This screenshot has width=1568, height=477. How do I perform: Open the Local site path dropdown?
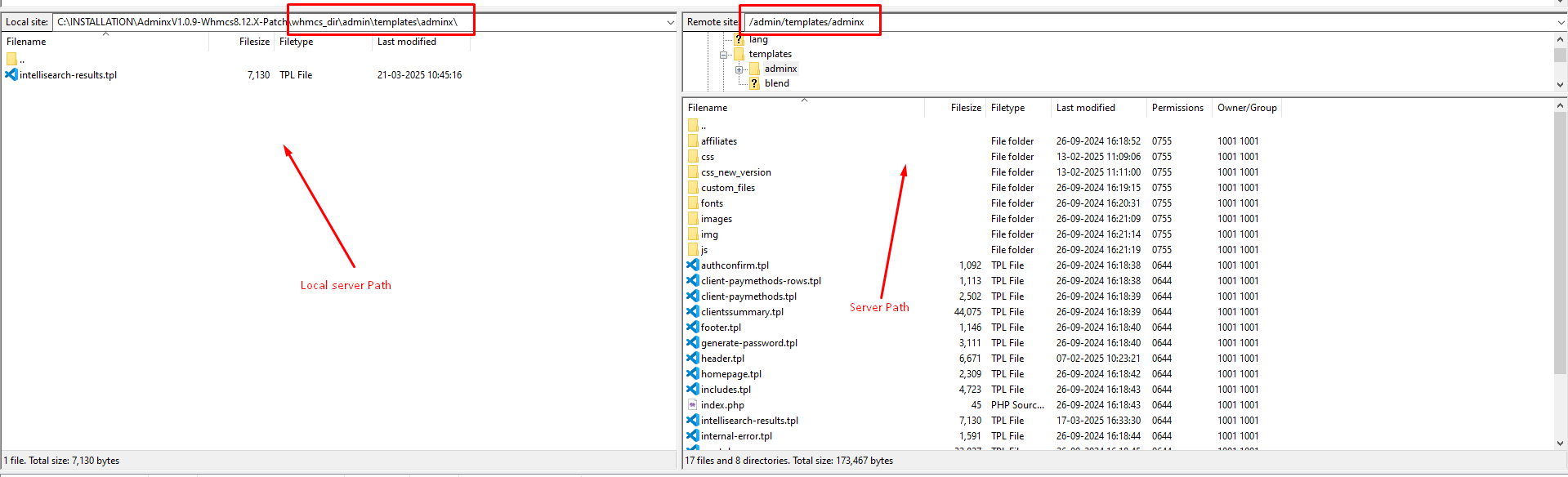[x=671, y=23]
